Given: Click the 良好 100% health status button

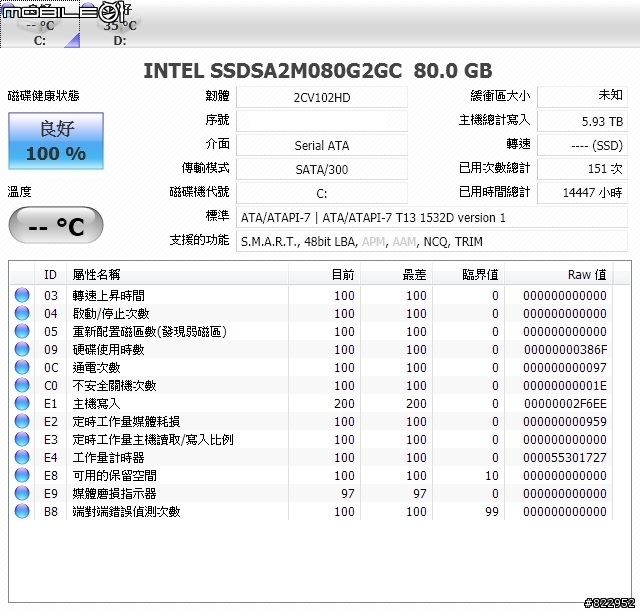Looking at the screenshot, I should (56, 141).
